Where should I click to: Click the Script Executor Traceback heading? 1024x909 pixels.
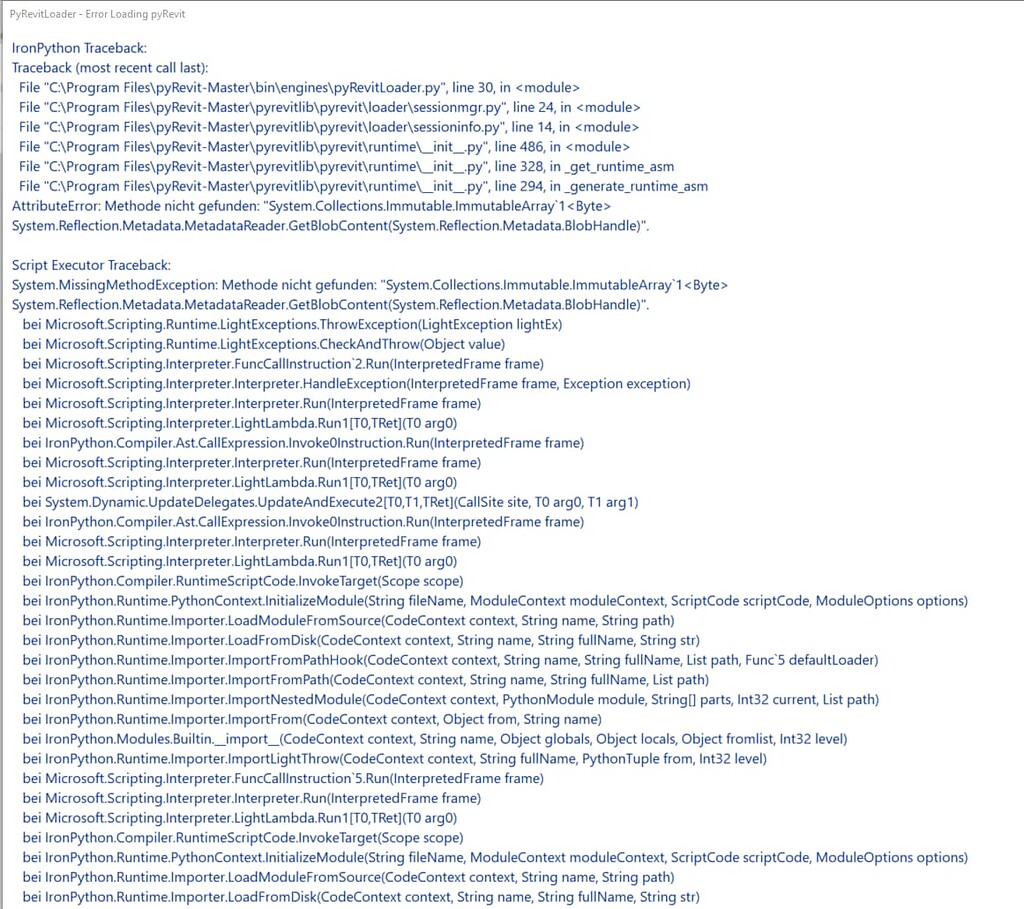(x=91, y=265)
